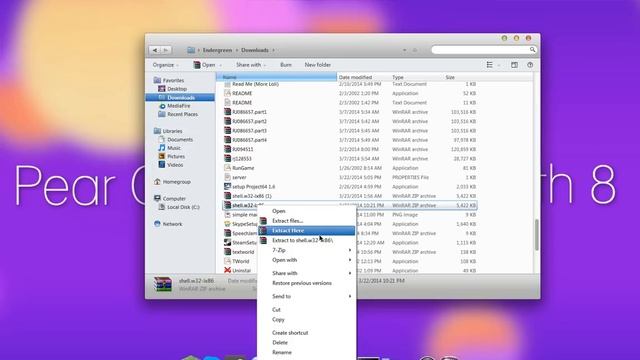Click the New folder button
This screenshot has width=640, height=360.
(318, 65)
